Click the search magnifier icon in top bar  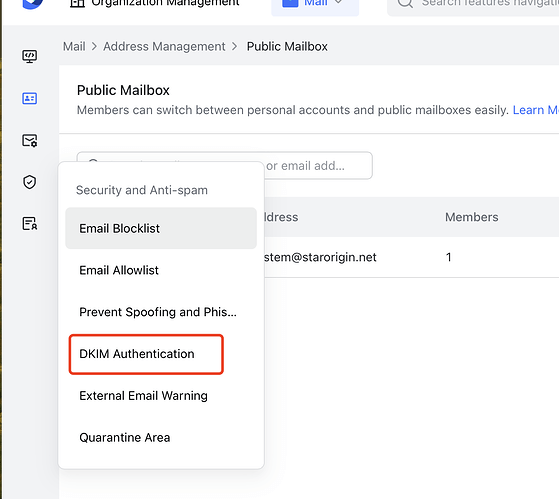(405, 3)
